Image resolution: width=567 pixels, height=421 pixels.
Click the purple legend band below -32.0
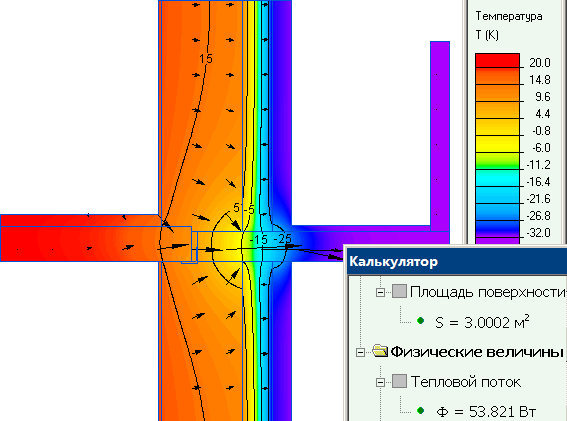pos(497,241)
